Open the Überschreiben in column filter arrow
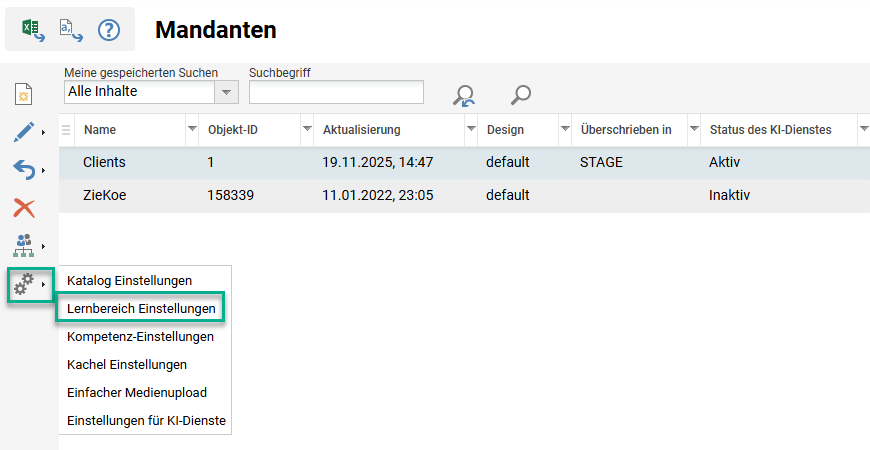This screenshot has height=450, width=870. 694,129
